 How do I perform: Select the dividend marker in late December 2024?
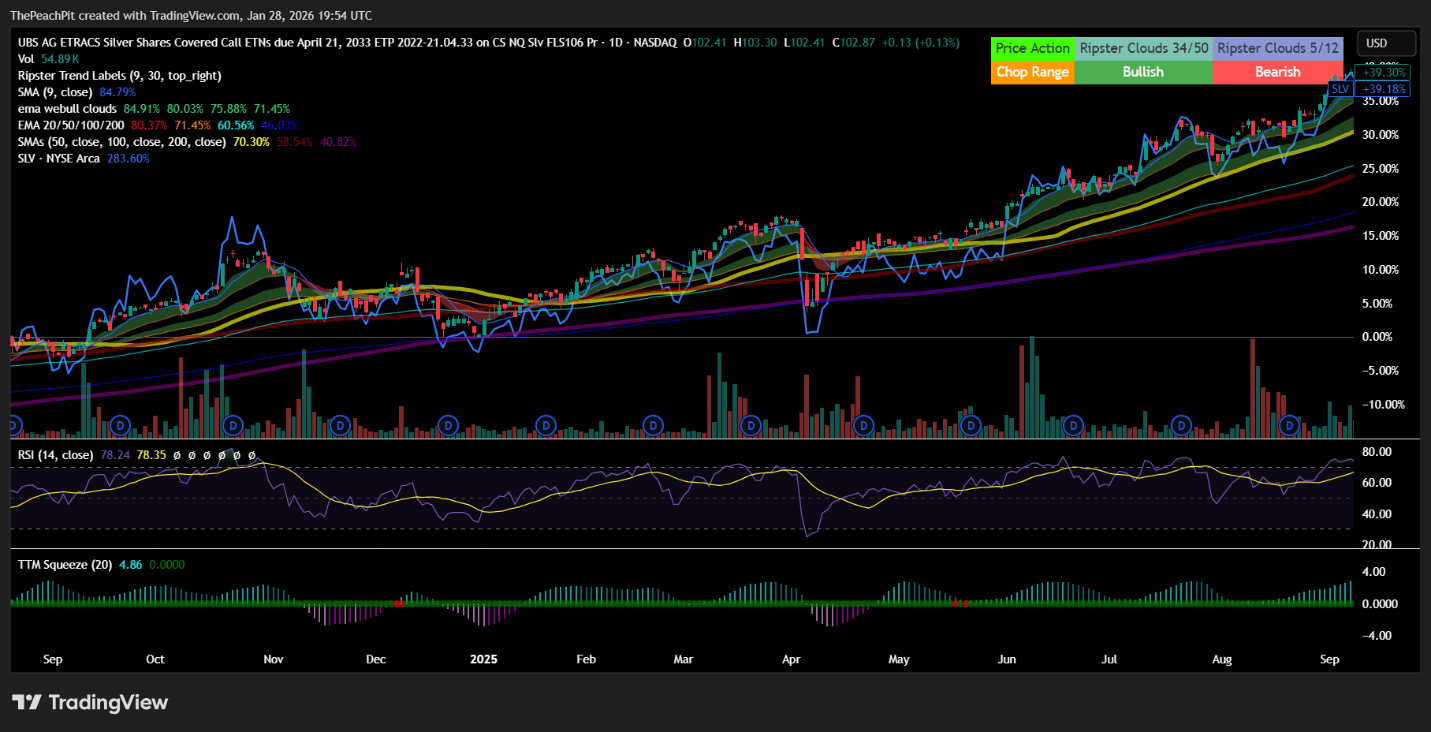[449, 425]
